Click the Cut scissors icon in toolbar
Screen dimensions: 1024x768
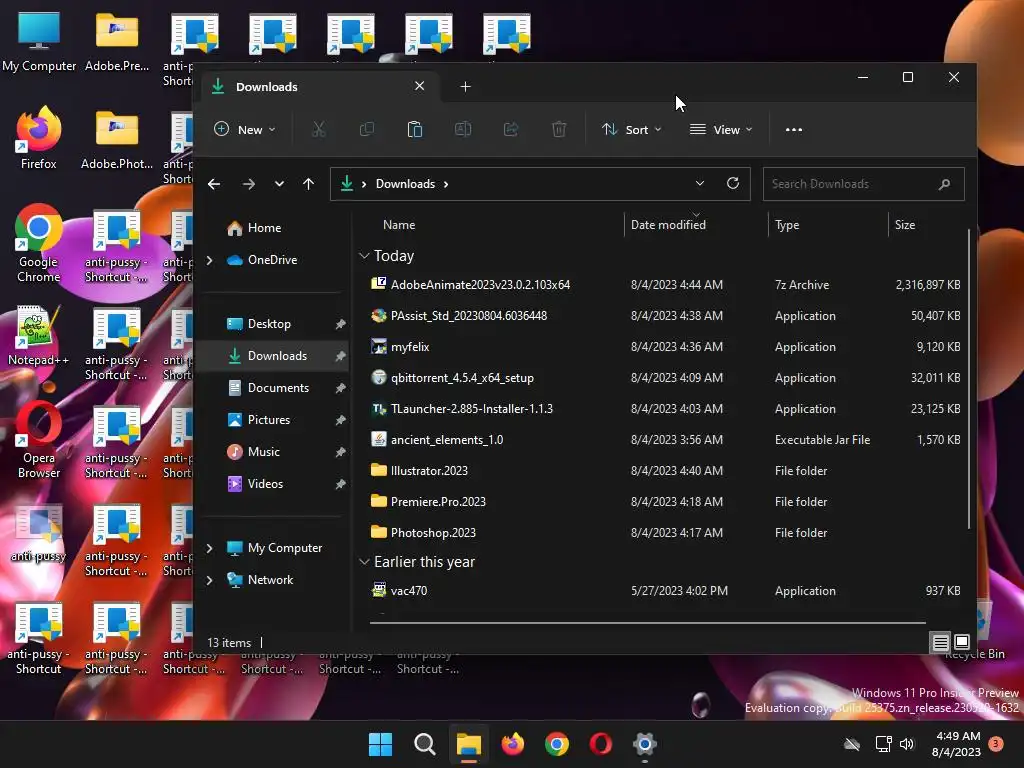[318, 129]
